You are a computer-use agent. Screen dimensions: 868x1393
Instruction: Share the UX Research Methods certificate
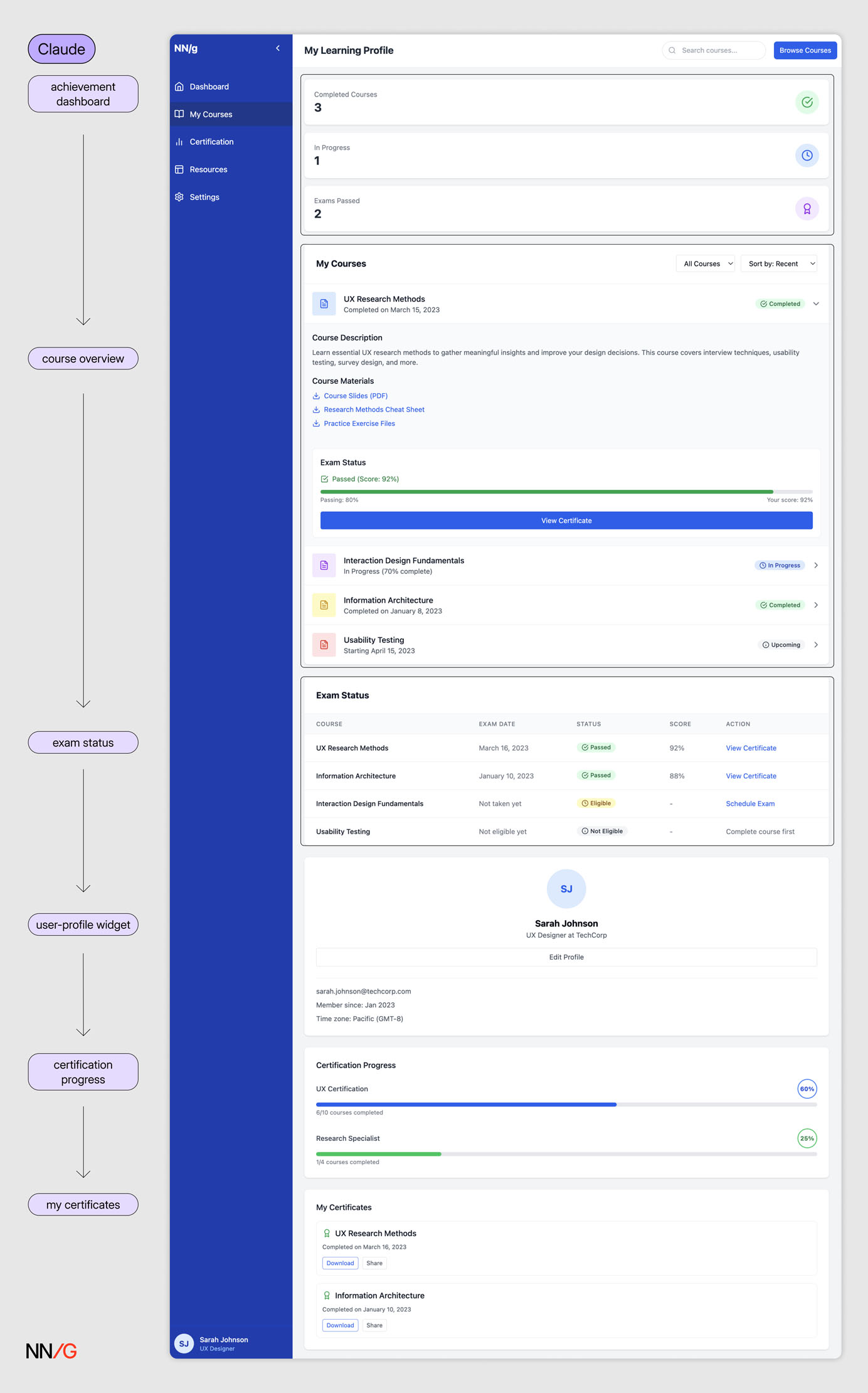(374, 1263)
